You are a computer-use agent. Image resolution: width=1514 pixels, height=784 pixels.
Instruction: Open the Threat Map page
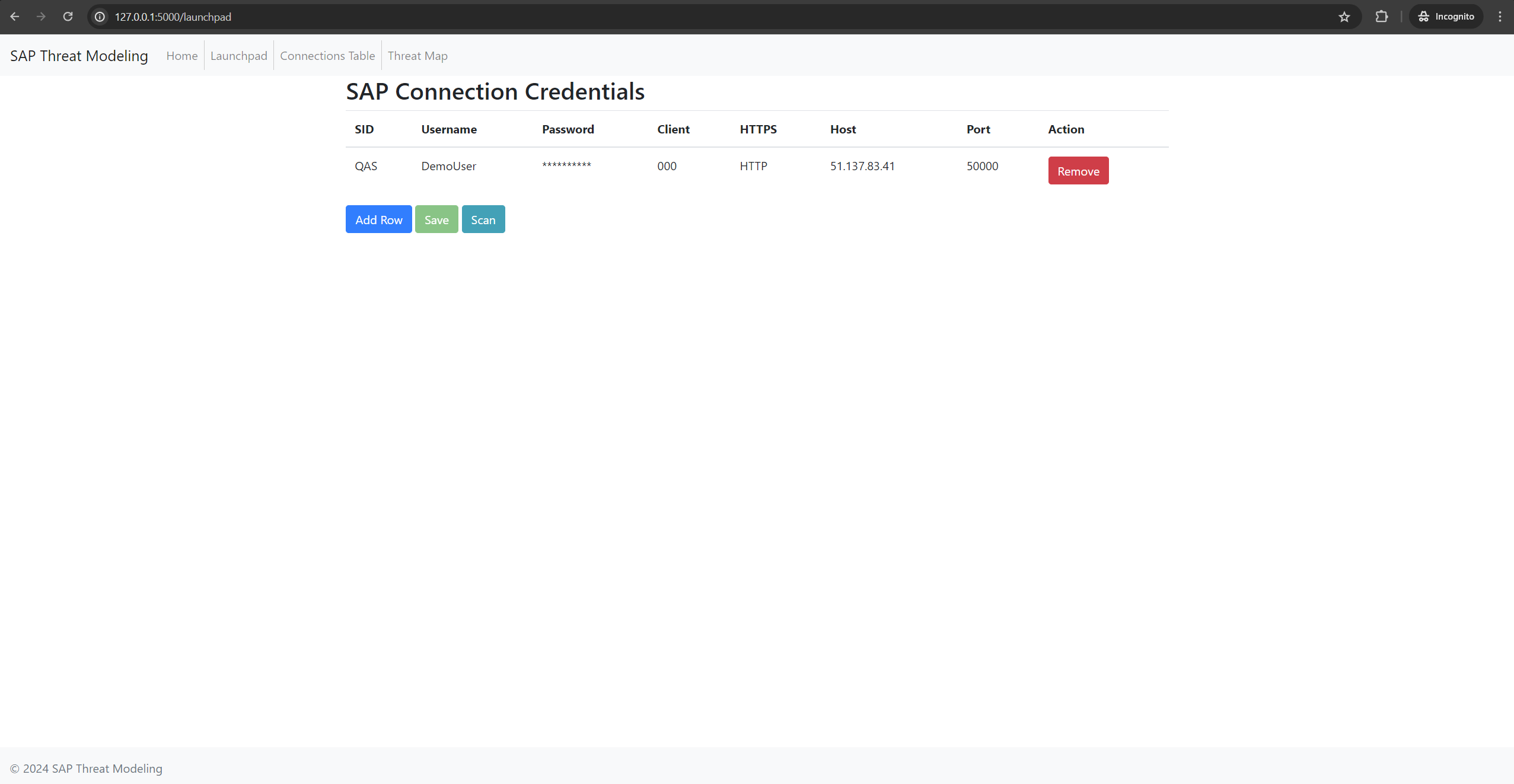pyautogui.click(x=417, y=56)
